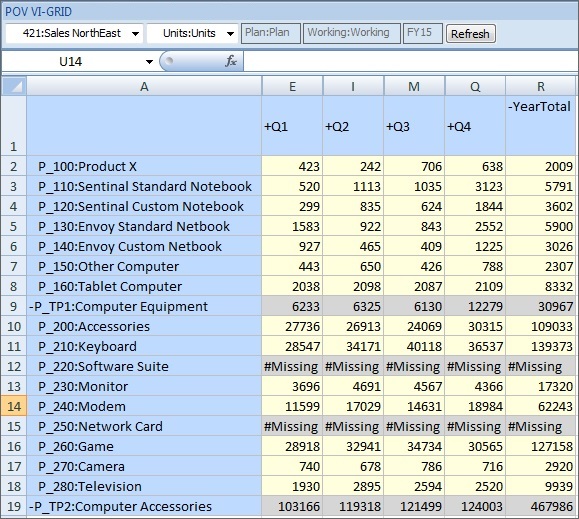Click Camera Q3 value 786
579x519 pixels.
[414, 466]
